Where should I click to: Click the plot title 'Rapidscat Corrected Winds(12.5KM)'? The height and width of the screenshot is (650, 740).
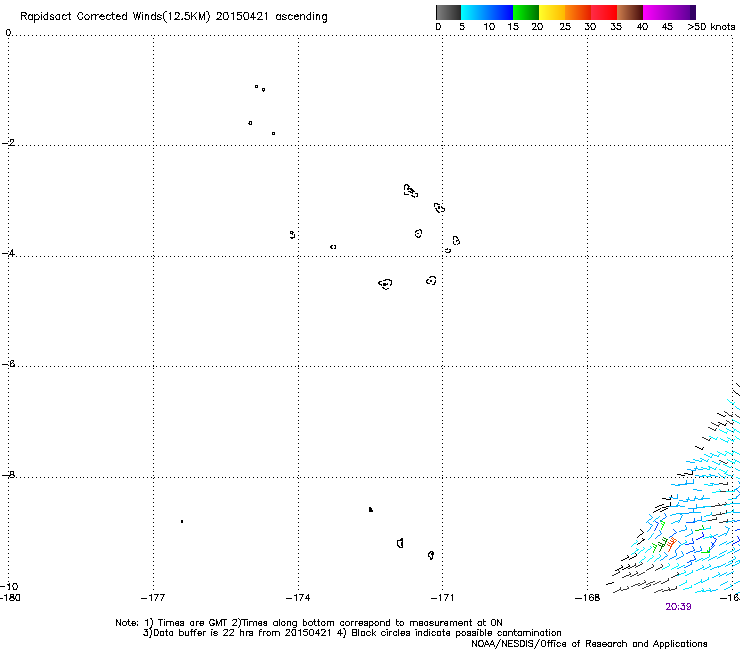(x=115, y=17)
